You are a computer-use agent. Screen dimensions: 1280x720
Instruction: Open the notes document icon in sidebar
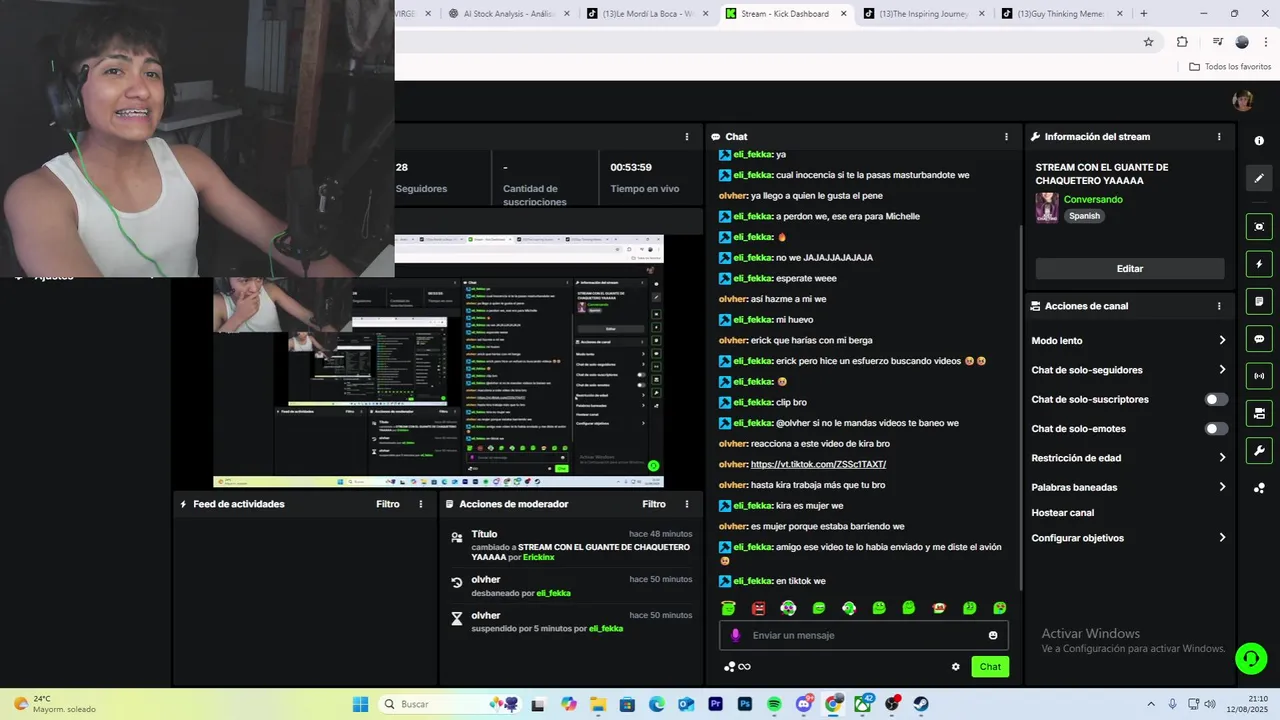[x=1259, y=301]
